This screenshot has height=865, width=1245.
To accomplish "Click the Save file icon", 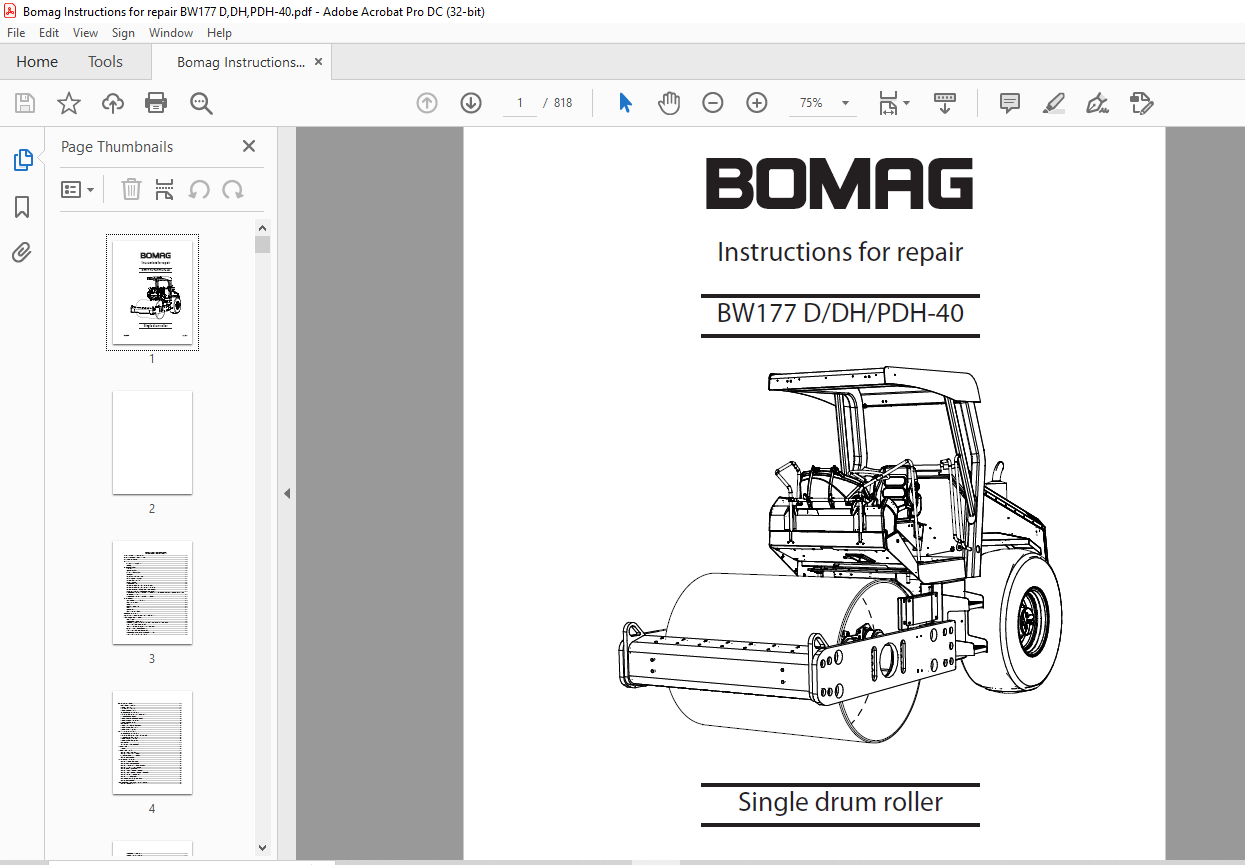I will pyautogui.click(x=25, y=103).
